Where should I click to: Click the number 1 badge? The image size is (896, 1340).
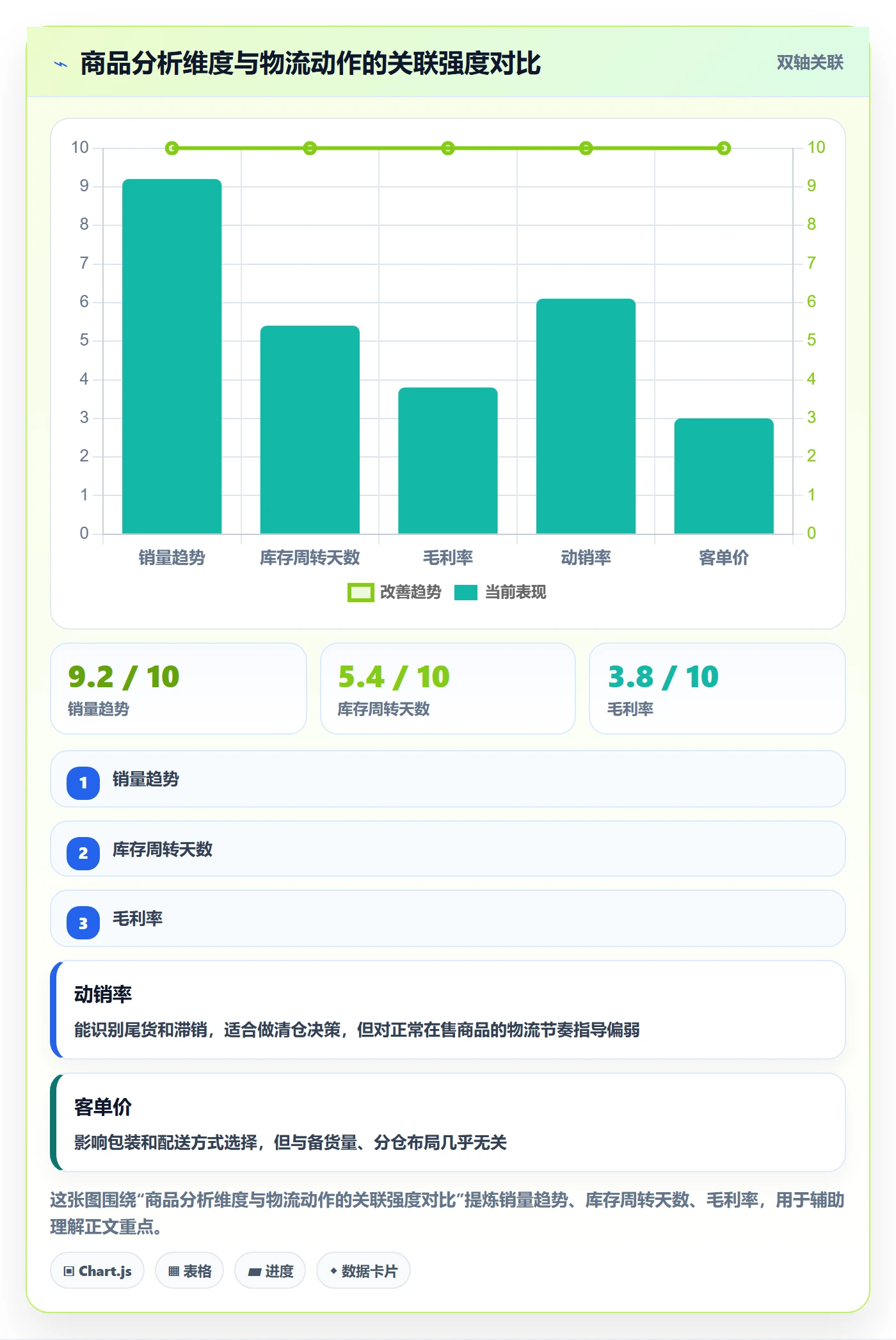(x=83, y=783)
